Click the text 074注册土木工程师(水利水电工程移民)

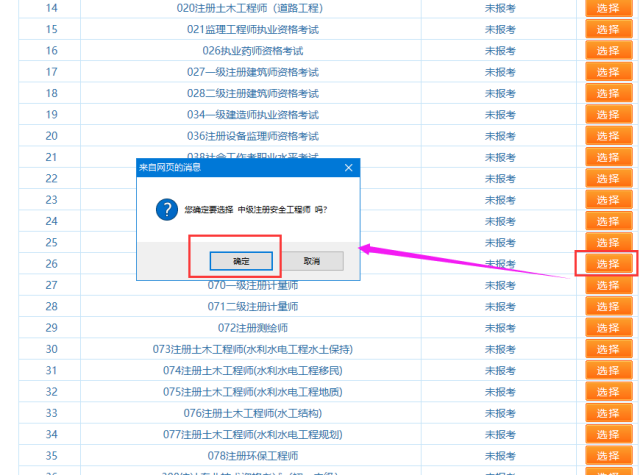(x=253, y=371)
